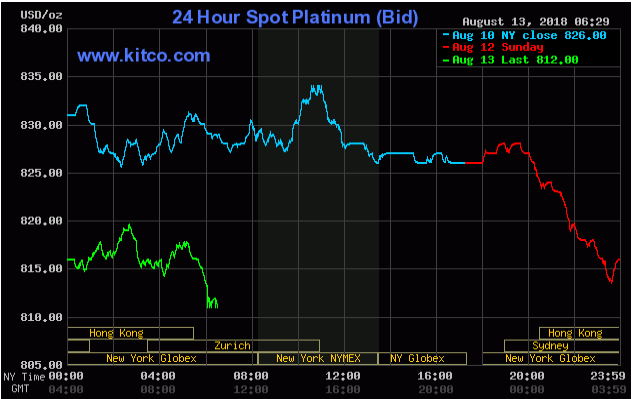Click the 805.00 price axis label
Viewport: 632px width, 399px height.
(41, 365)
